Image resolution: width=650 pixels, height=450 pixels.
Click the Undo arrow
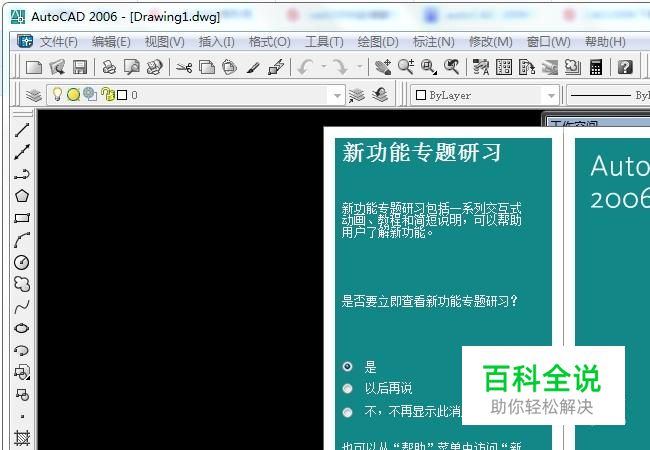point(306,67)
